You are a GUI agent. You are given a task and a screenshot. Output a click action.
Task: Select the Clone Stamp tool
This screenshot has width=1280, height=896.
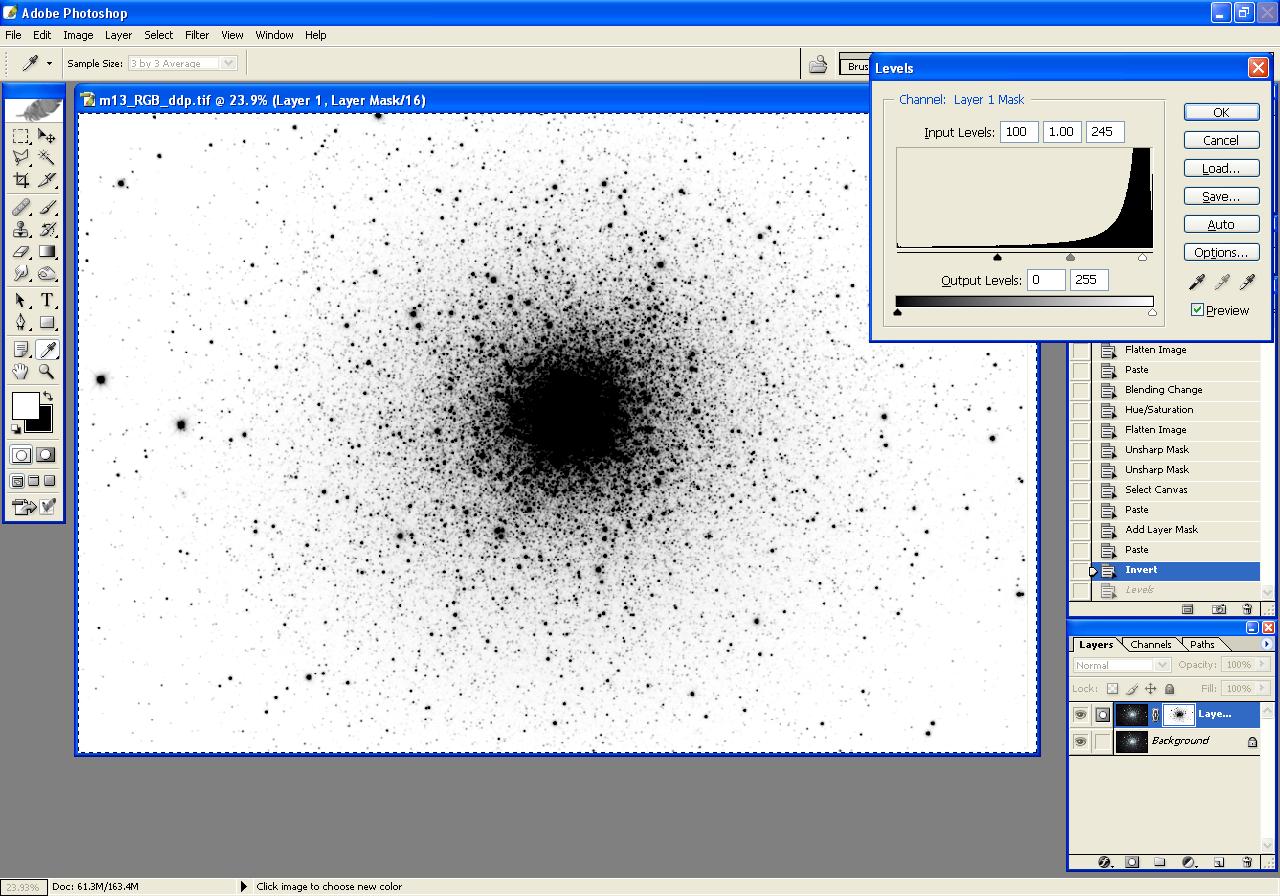[21, 229]
